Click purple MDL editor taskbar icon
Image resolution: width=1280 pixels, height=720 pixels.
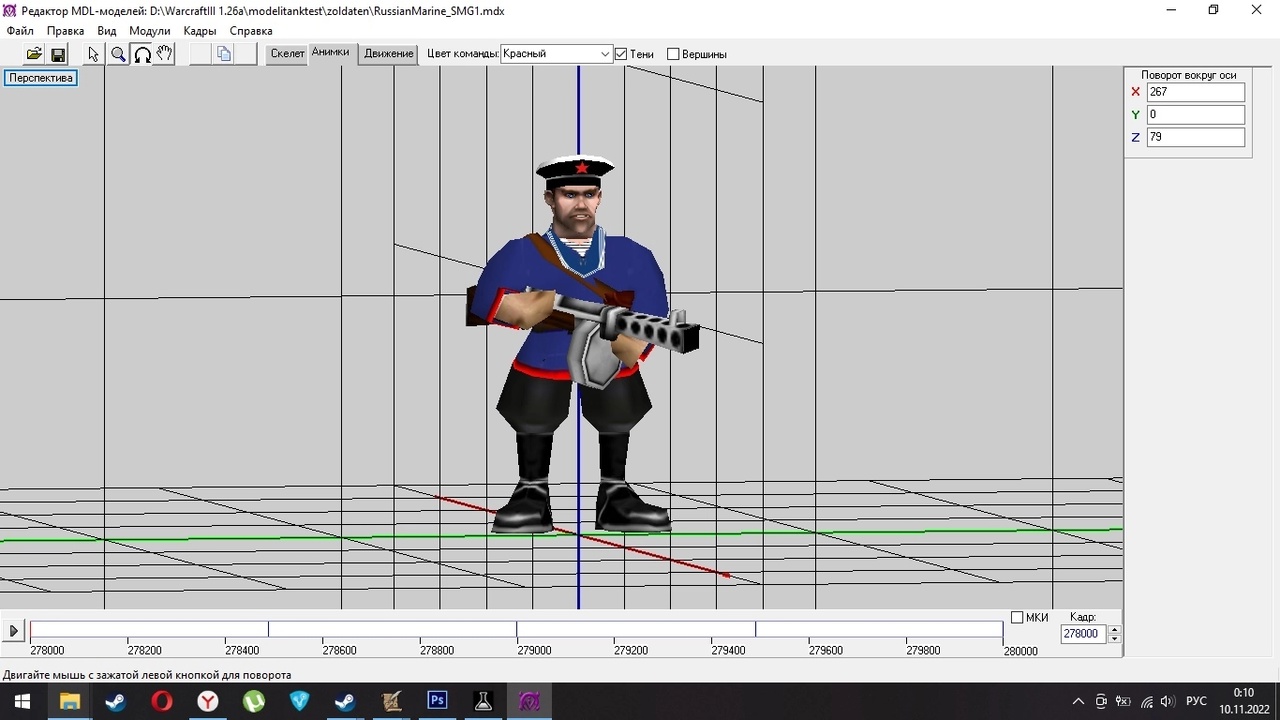[529, 701]
